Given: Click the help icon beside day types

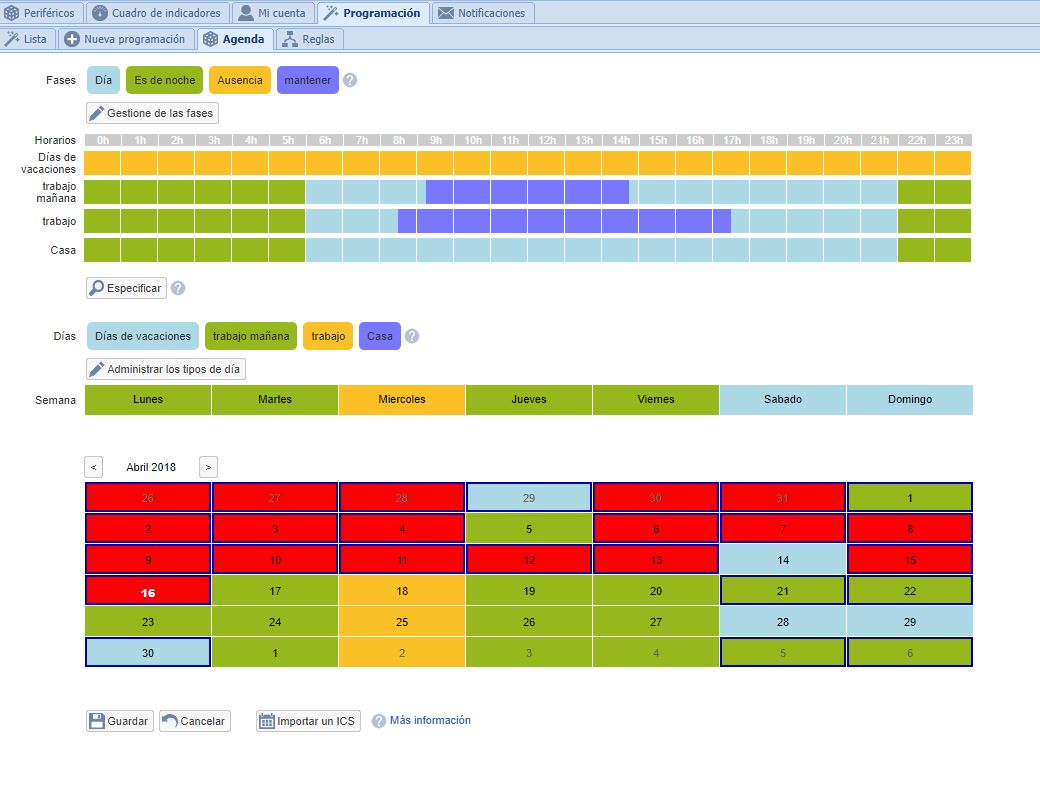Looking at the screenshot, I should (x=412, y=336).
